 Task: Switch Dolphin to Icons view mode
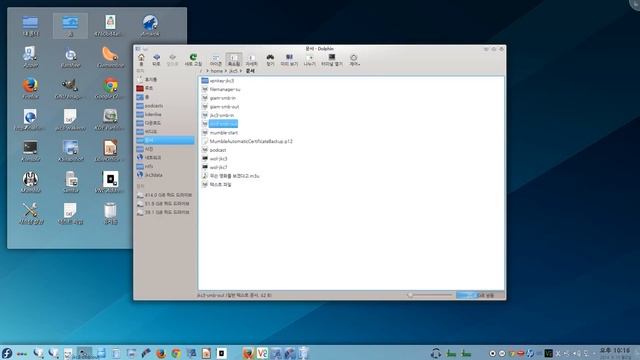pos(216,60)
